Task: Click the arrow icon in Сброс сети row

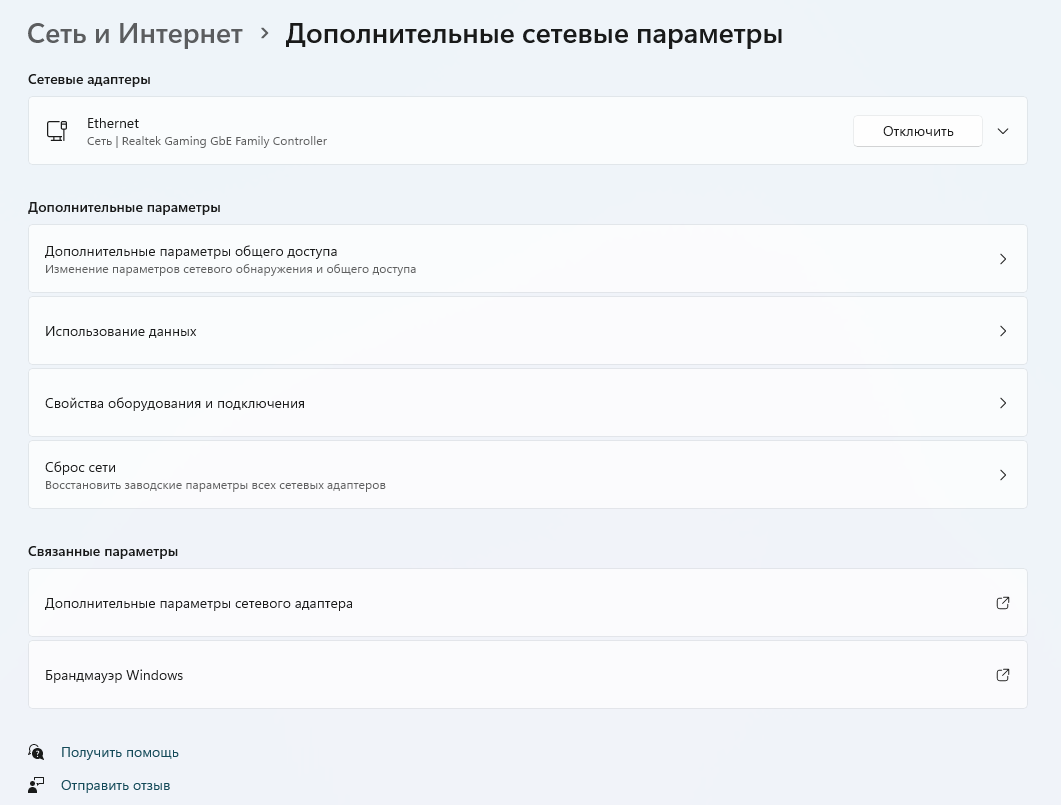Action: coord(1002,475)
